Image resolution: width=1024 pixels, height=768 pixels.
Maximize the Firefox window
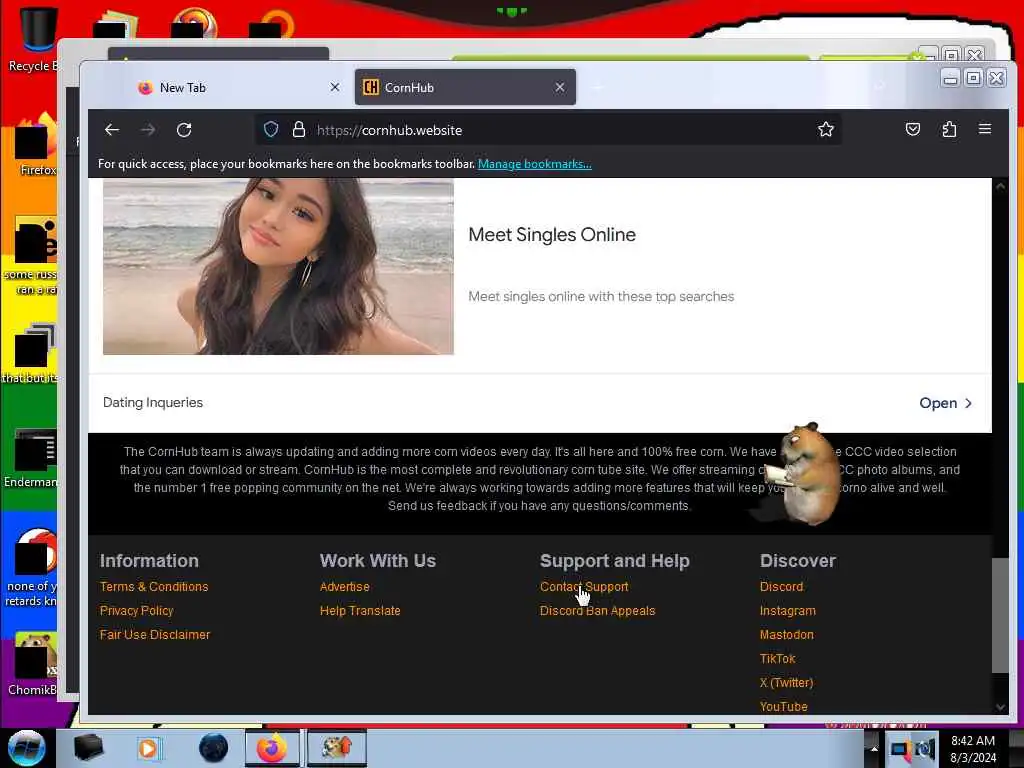(x=973, y=78)
